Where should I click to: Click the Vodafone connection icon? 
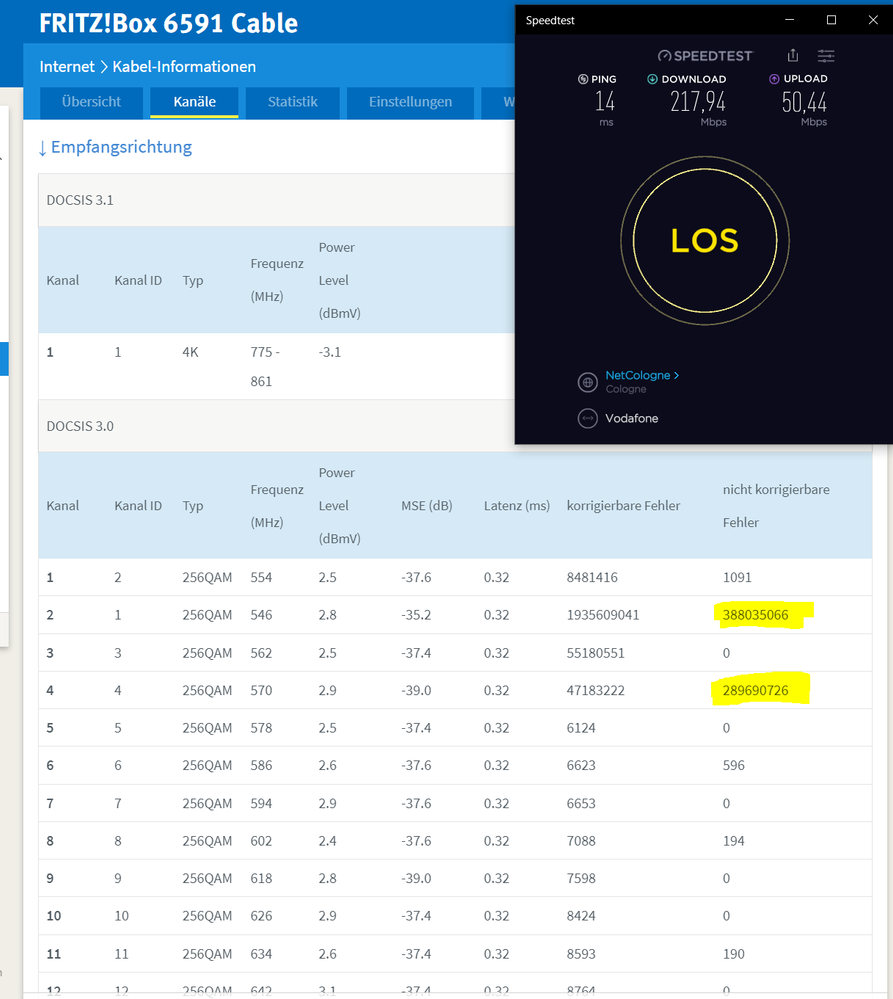pos(587,419)
